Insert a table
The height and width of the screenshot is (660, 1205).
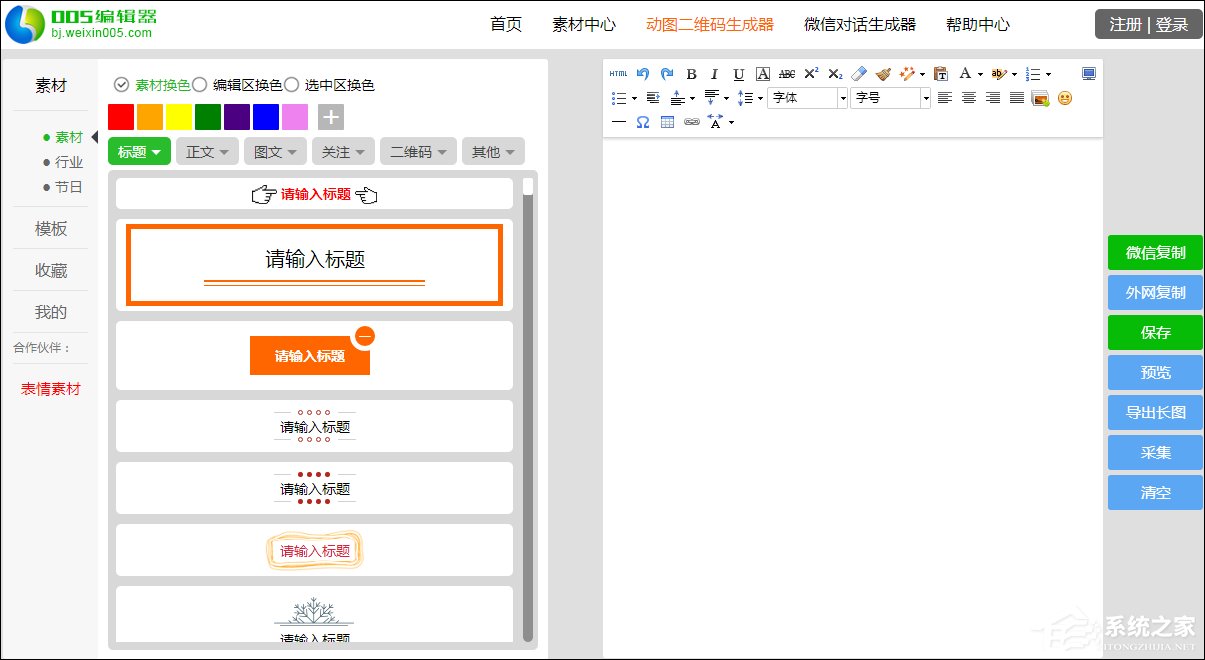[667, 122]
